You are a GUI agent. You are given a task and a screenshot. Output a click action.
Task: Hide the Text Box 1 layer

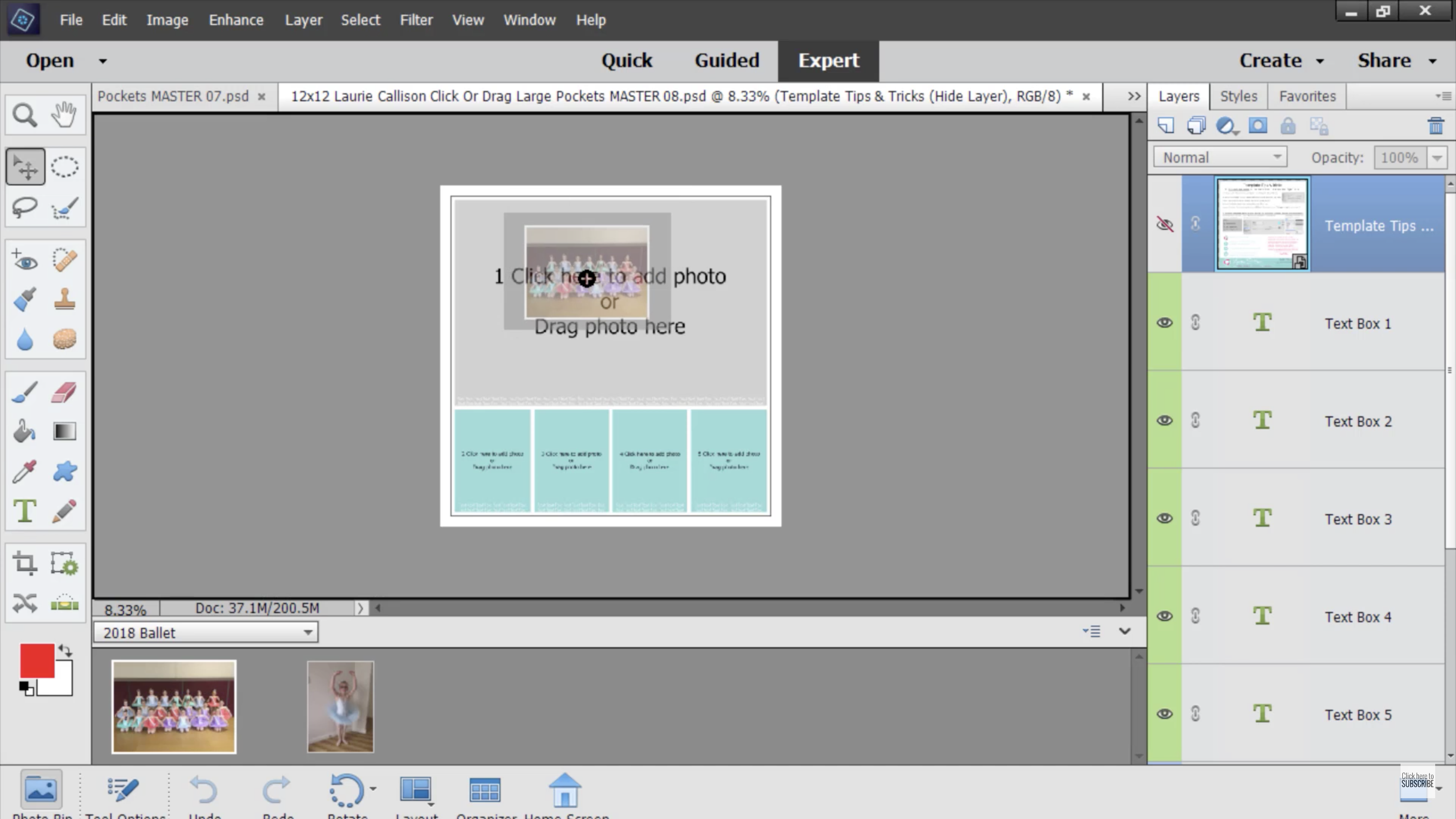click(1164, 323)
